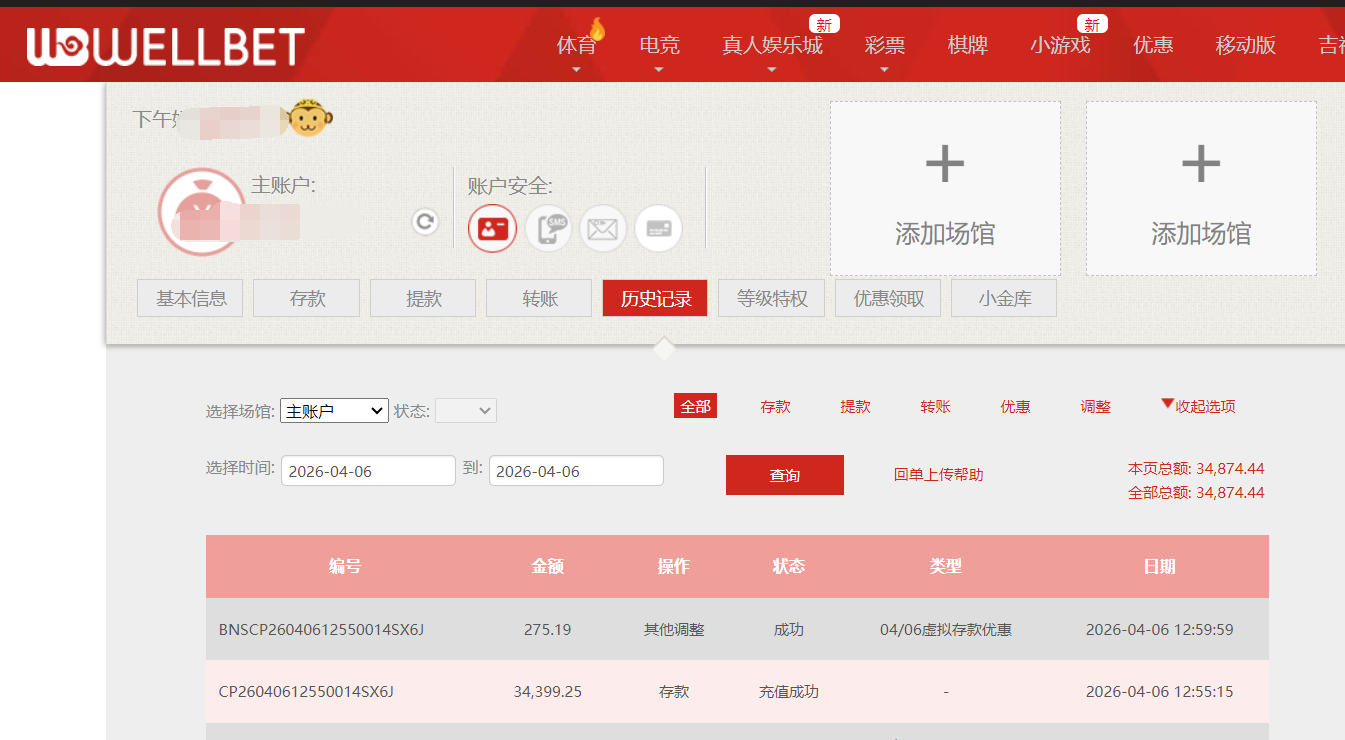The width and height of the screenshot is (1345, 740).
Task: Open the email verification icon
Action: 603,228
